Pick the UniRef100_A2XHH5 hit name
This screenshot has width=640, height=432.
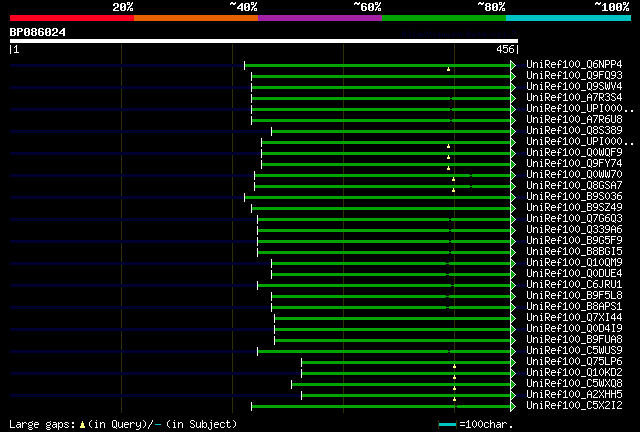[574, 395]
